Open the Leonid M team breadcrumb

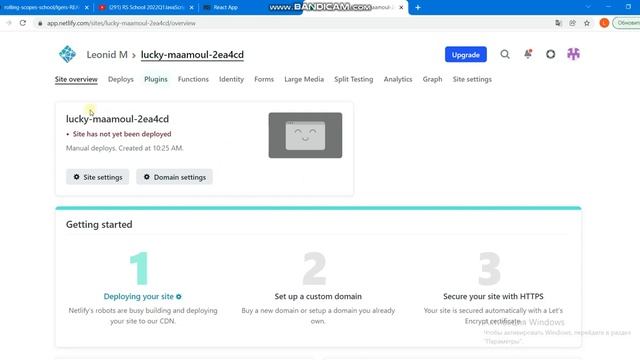pyautogui.click(x=107, y=55)
